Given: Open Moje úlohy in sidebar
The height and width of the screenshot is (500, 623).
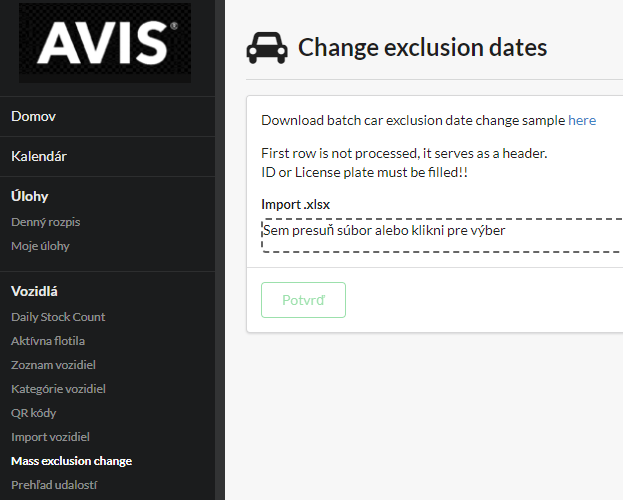Looking at the screenshot, I should pos(40,245).
